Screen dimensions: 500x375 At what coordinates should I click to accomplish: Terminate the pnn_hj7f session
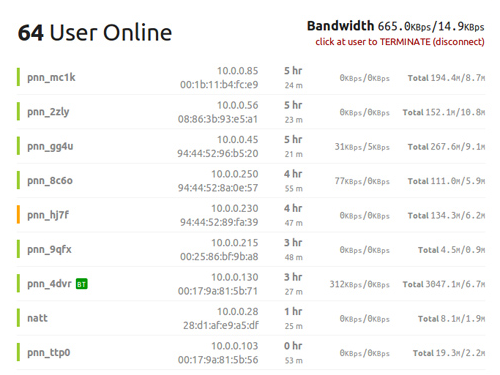click(48, 215)
